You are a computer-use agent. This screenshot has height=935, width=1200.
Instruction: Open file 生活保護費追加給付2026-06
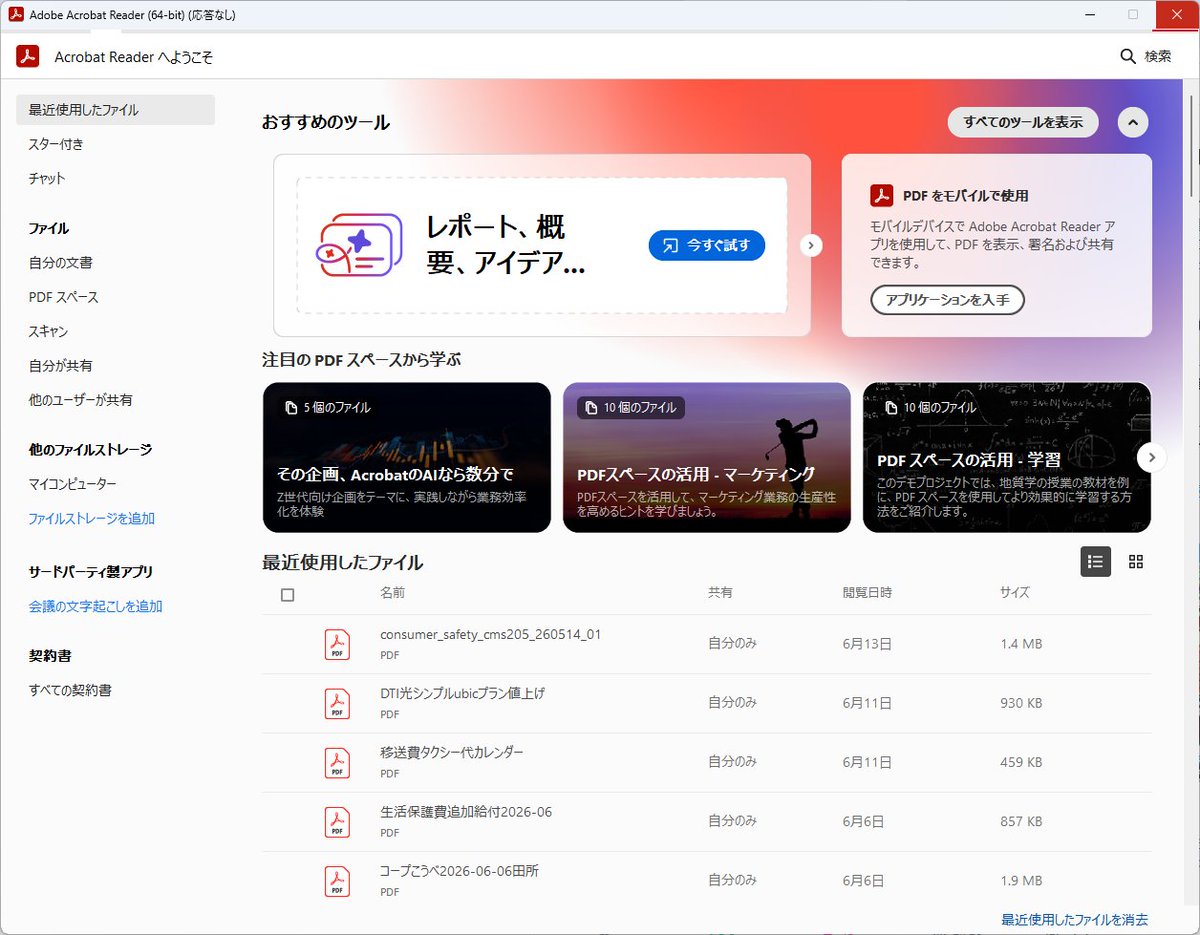(x=466, y=812)
